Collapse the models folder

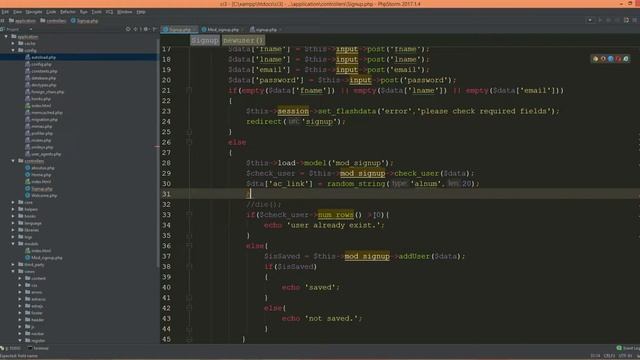tap(13, 244)
